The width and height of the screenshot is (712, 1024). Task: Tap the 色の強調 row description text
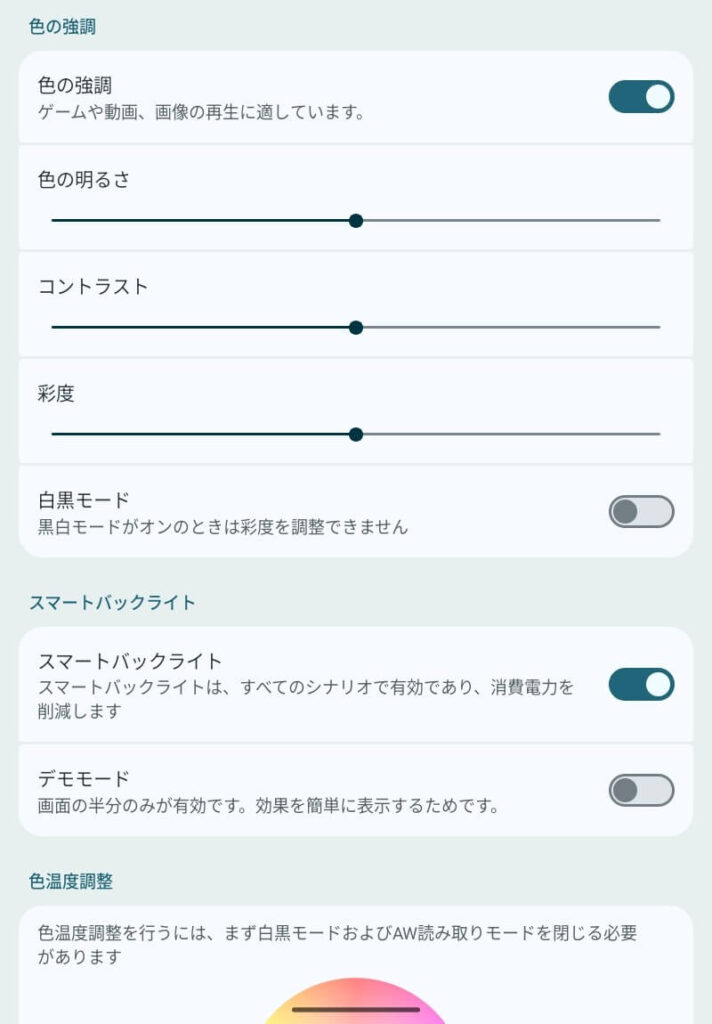coord(201,112)
